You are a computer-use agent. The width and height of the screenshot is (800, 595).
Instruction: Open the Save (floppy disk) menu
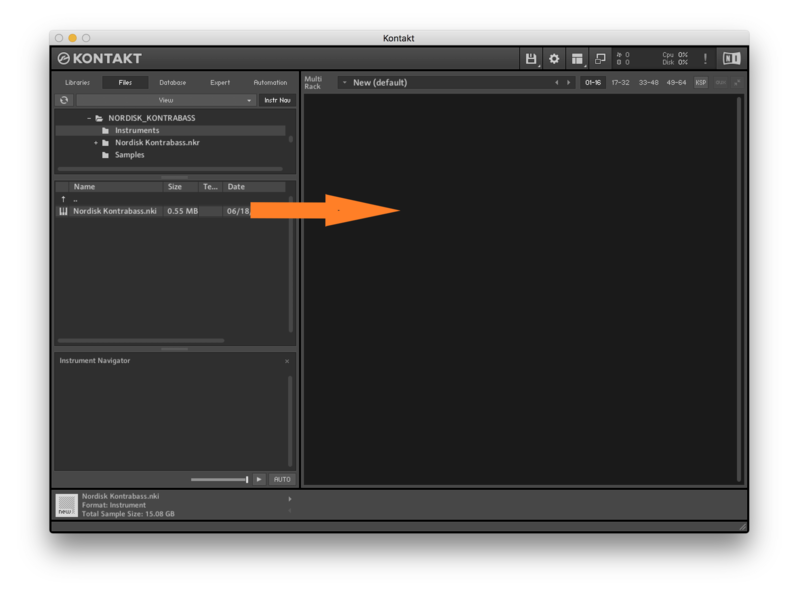coord(531,59)
